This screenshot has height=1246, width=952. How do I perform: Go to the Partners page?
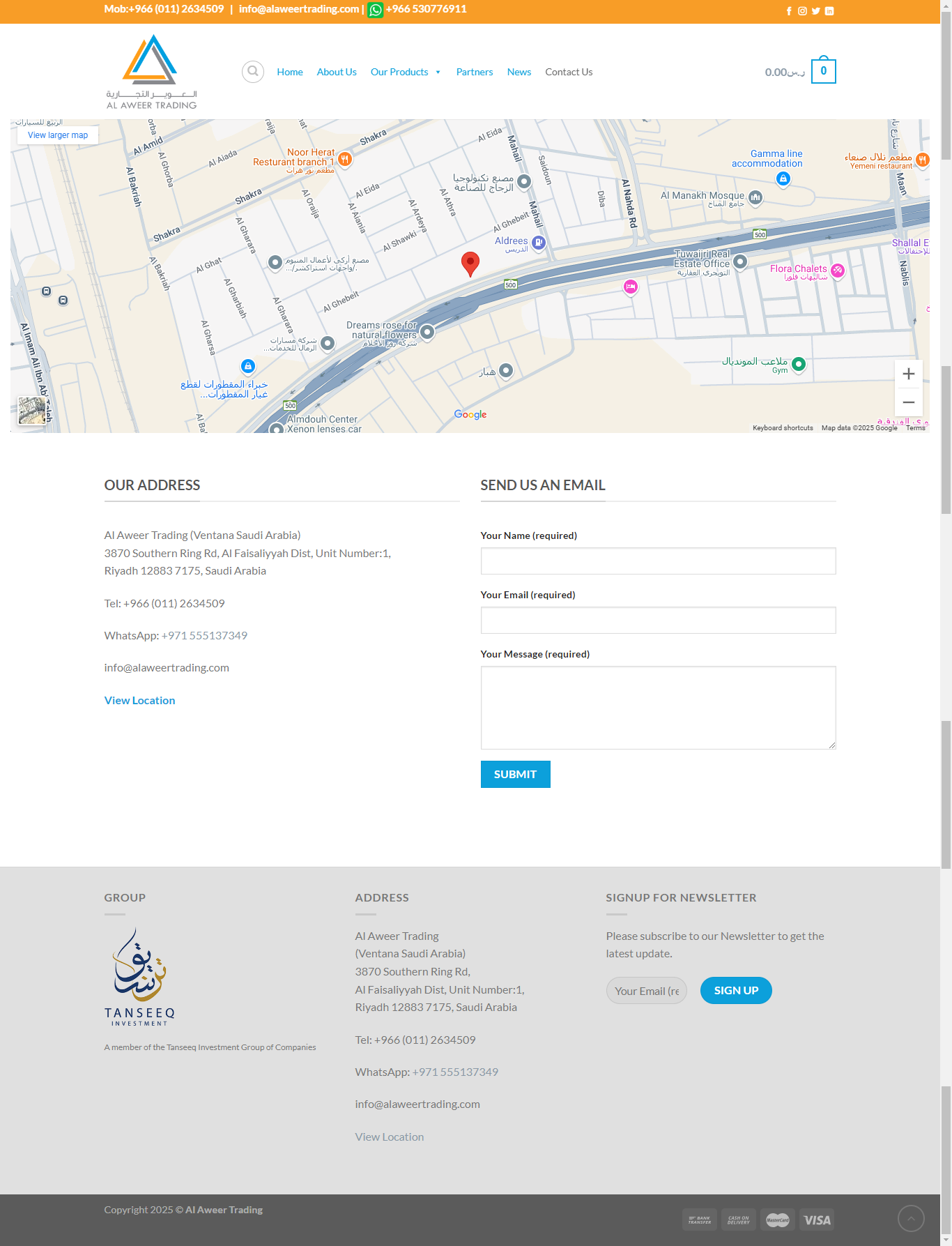pos(474,72)
